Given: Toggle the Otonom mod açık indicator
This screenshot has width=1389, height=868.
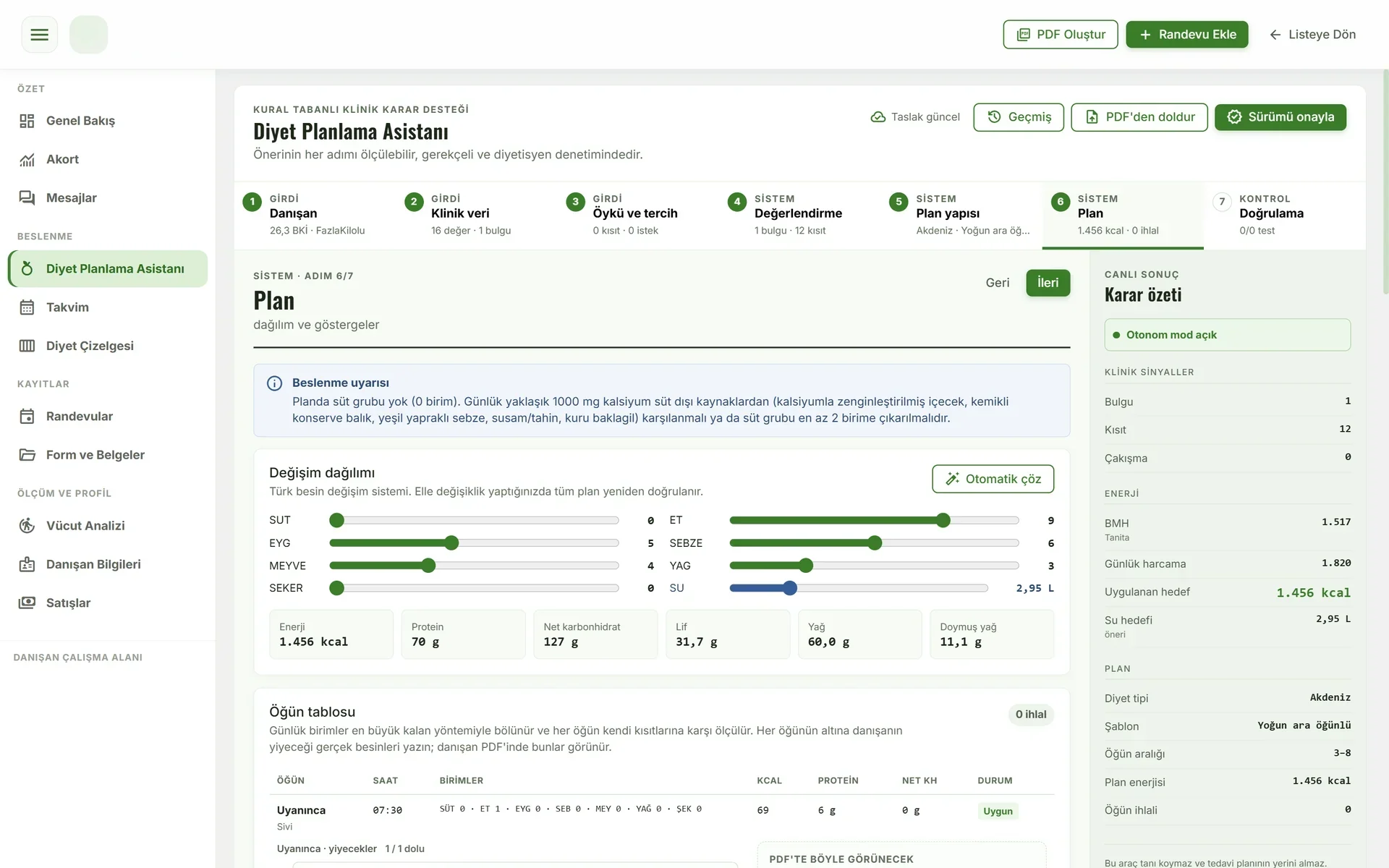Looking at the screenshot, I should 1227,335.
